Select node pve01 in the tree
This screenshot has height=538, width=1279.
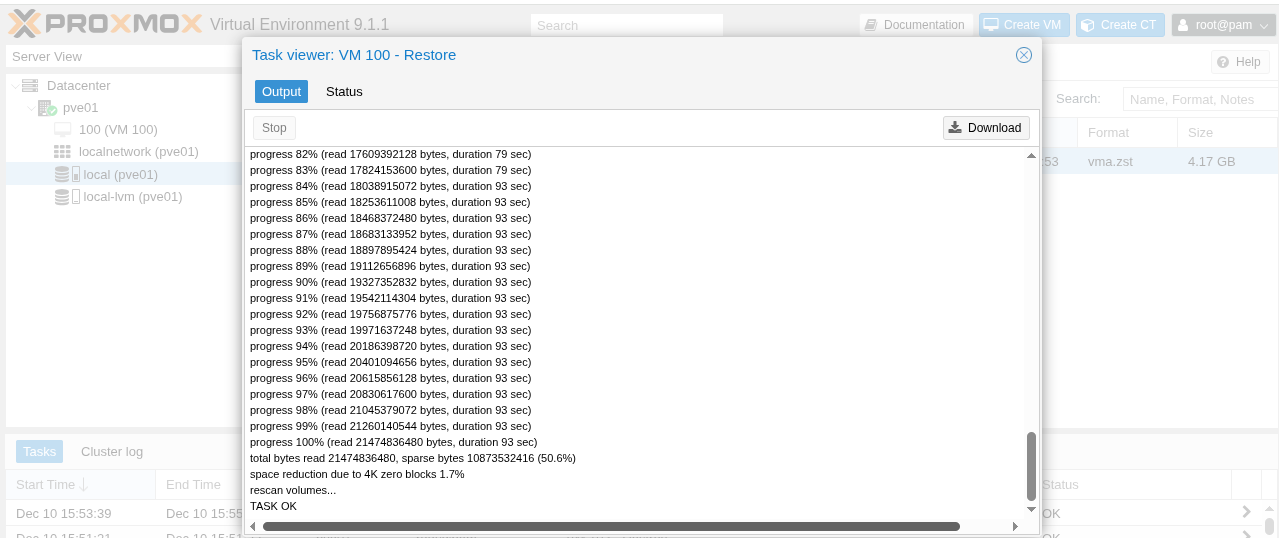tap(81, 108)
